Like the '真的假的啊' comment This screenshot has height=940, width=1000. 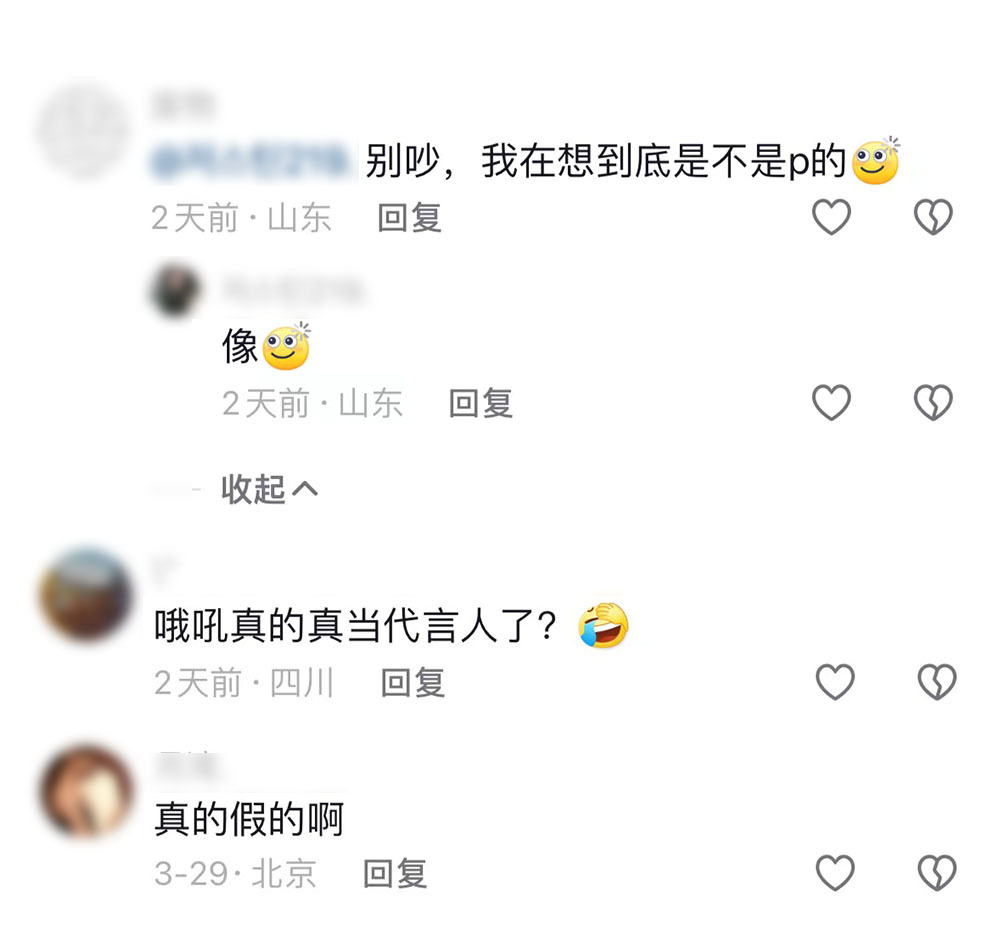835,872
